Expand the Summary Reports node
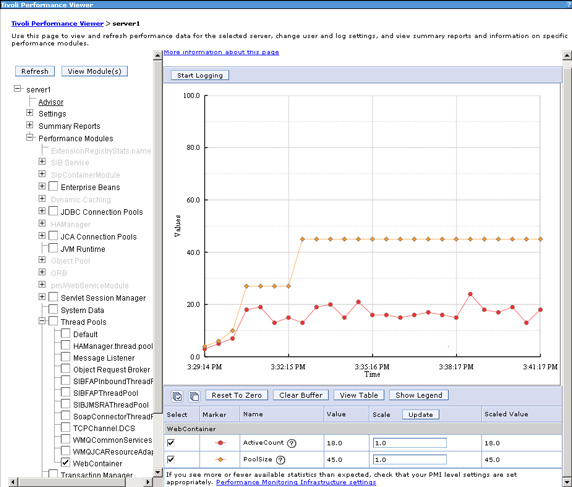 (30, 125)
